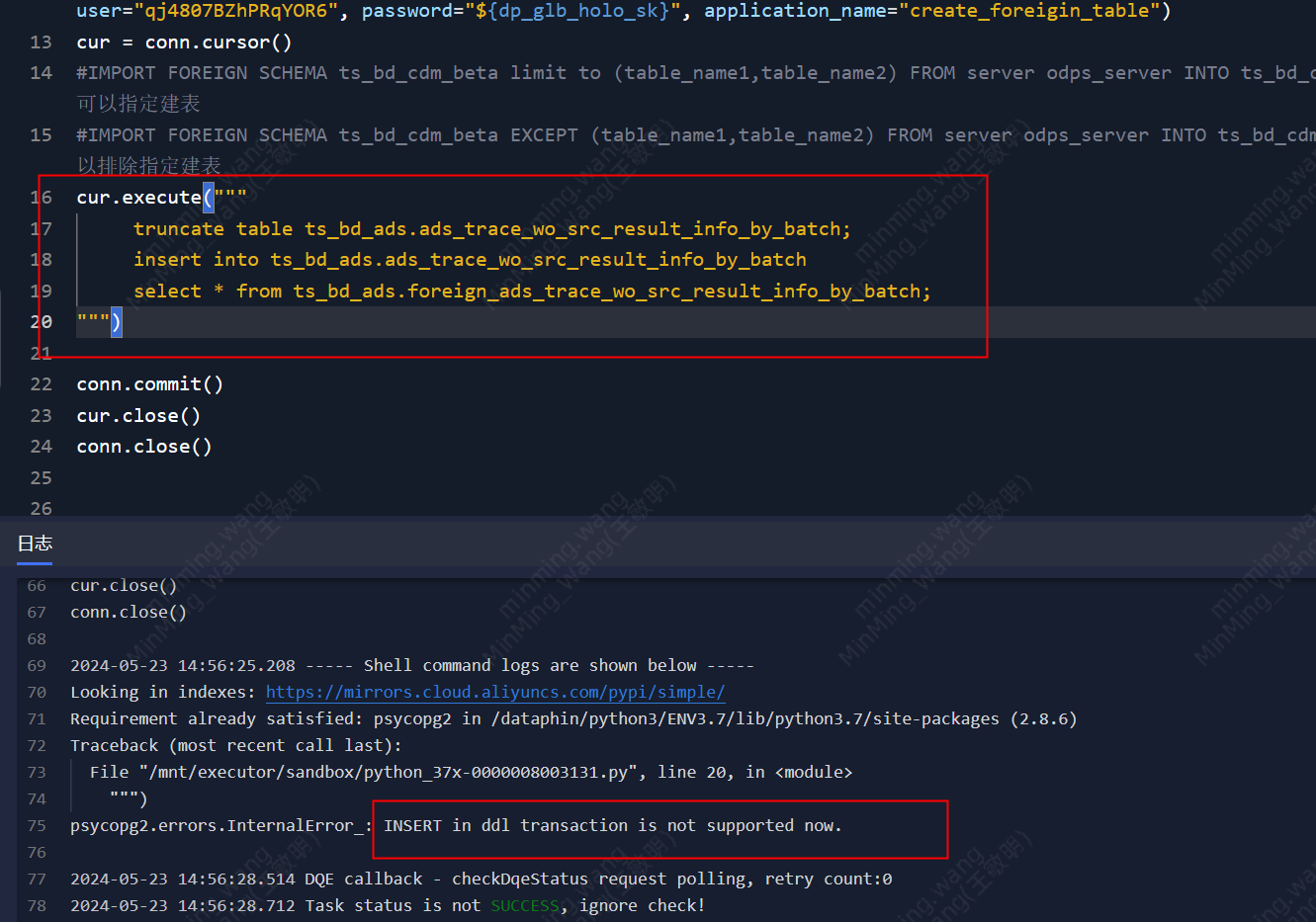
Task: Click line number 20 in the editor
Action: 41,322
